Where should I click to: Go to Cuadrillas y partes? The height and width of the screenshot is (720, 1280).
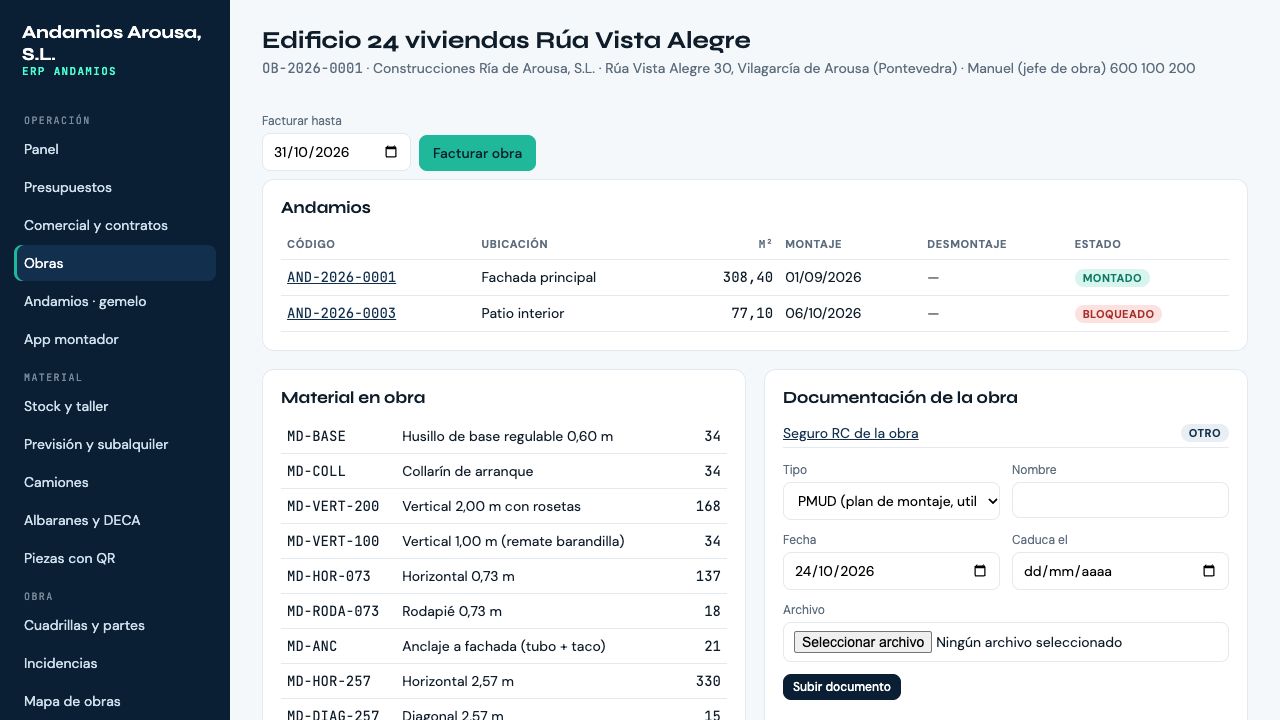[115, 625]
